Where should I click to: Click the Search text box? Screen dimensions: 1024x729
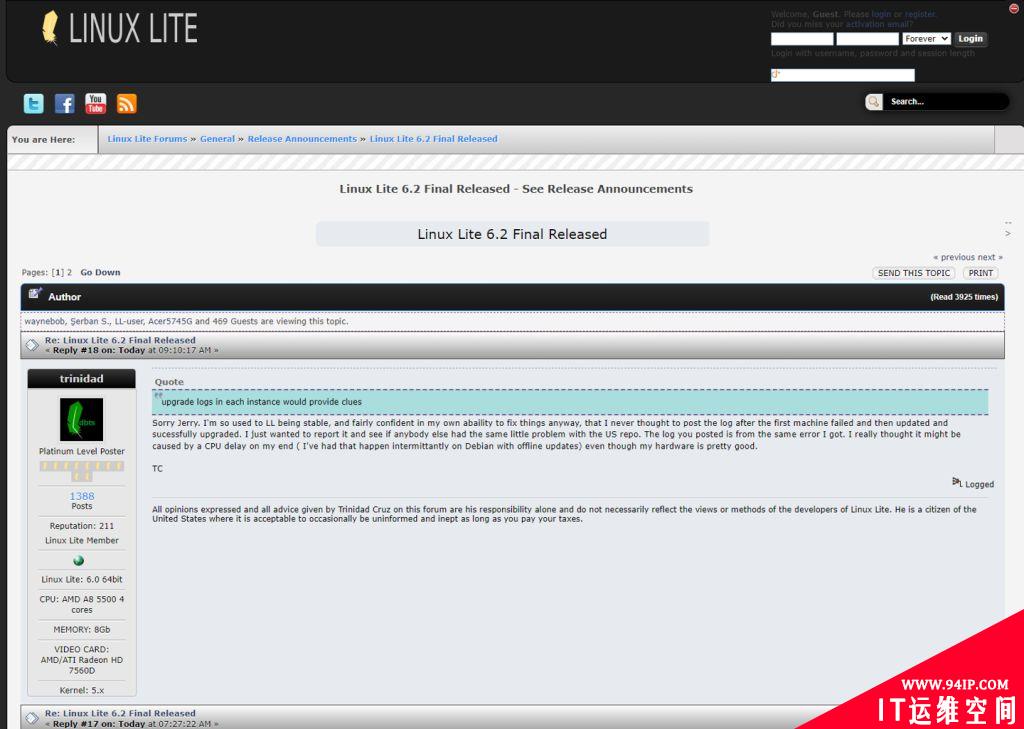pyautogui.click(x=946, y=101)
